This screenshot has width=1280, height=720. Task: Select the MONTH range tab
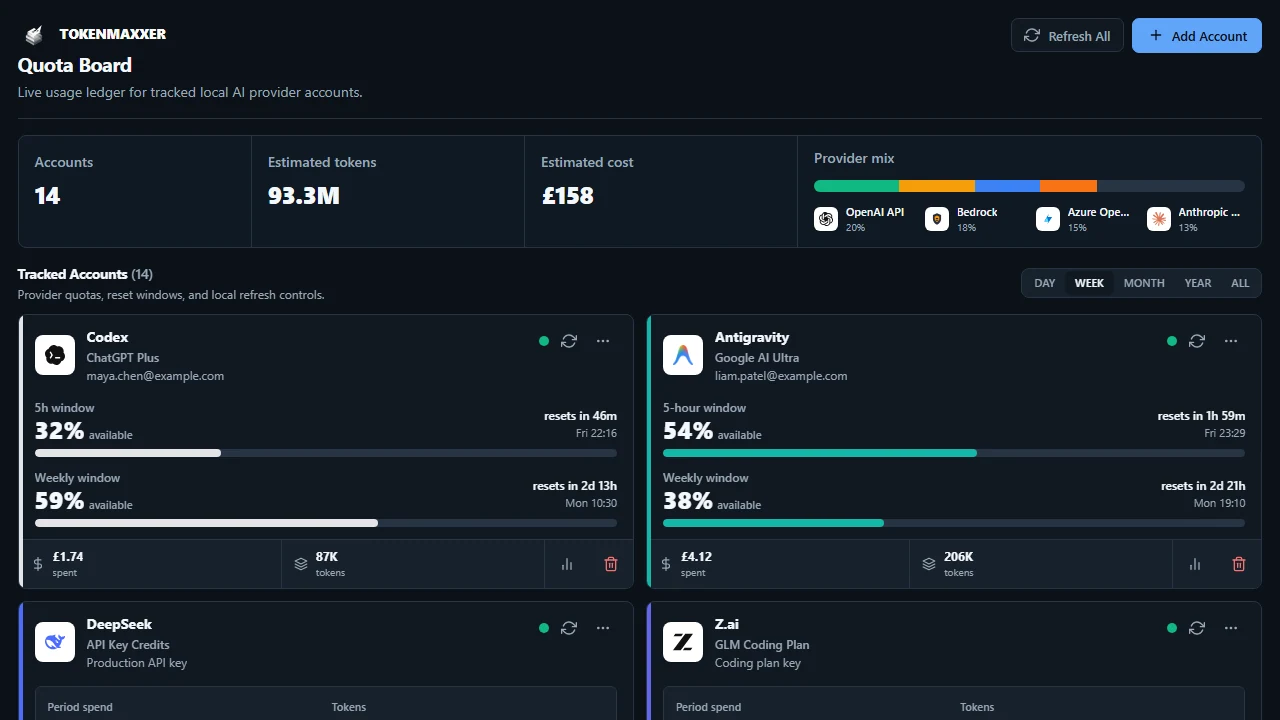1144,283
